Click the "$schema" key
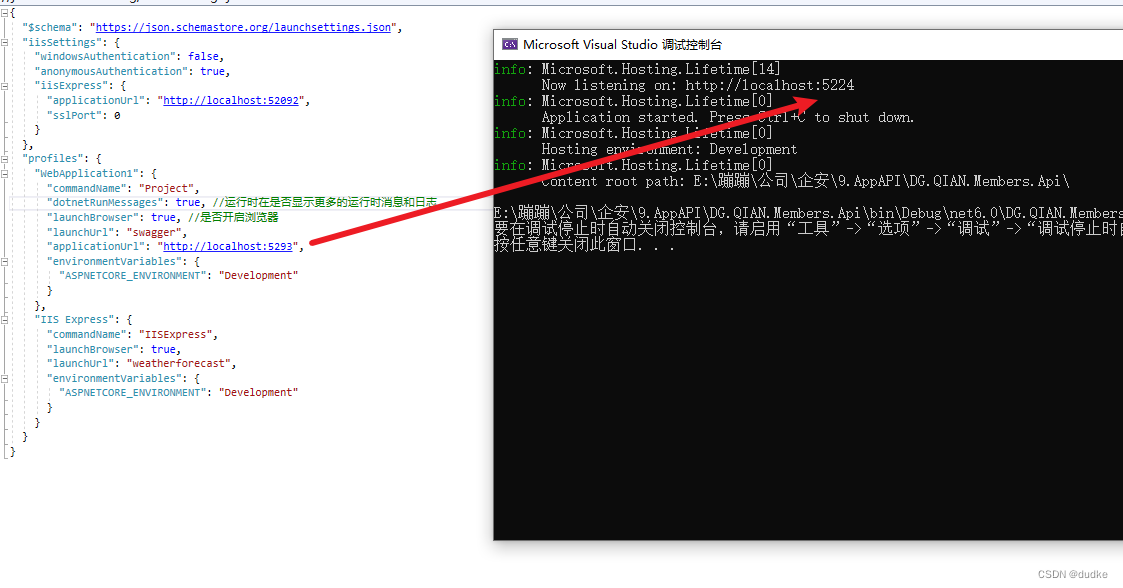This screenshot has width=1123, height=588. pyautogui.click(x=49, y=27)
